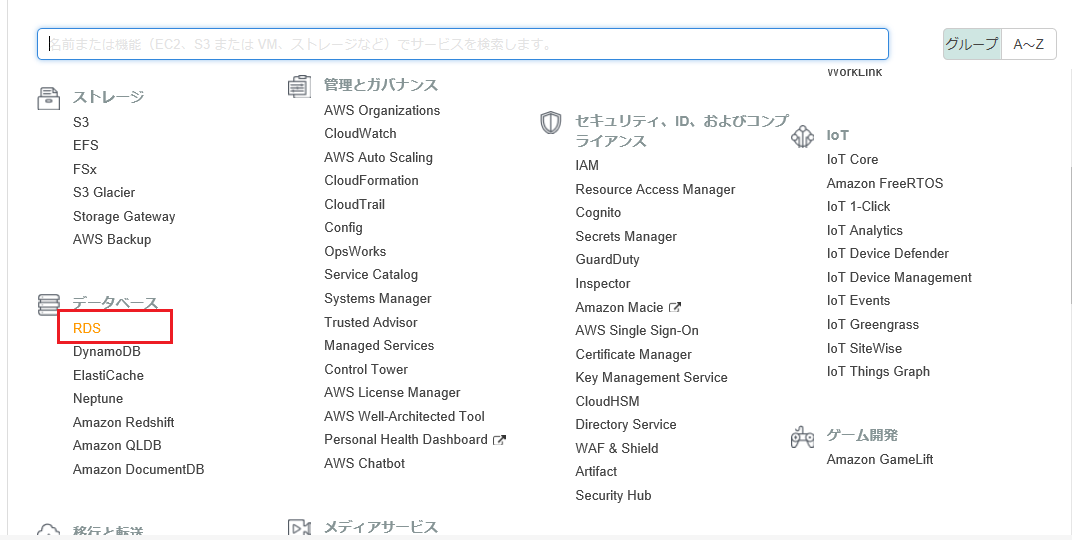Open Amazon FreeRTOS
Viewport: 1072px width, 540px height.
coord(885,183)
